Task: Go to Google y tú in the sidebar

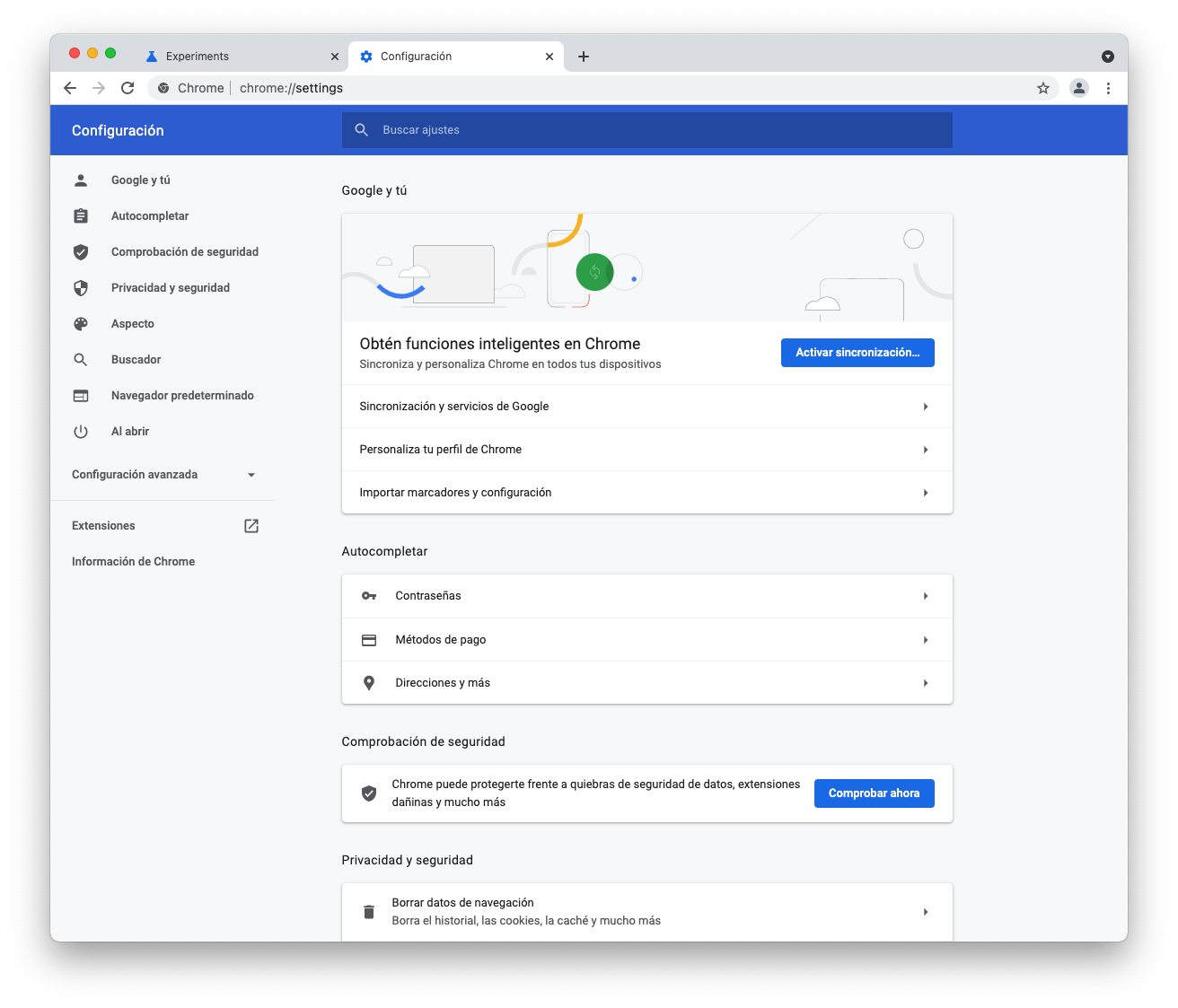Action: coord(141,180)
